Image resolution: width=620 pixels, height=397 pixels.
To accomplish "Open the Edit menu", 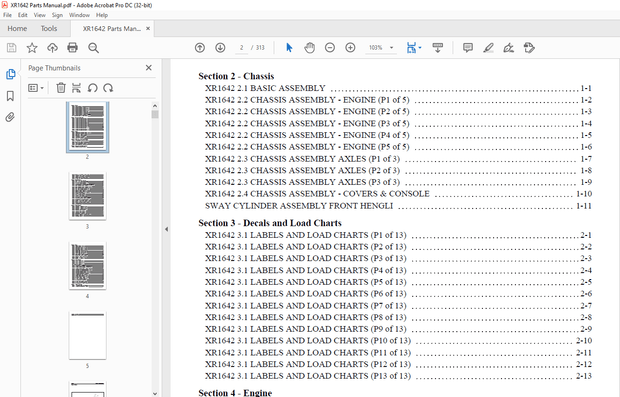I will (x=23, y=15).
